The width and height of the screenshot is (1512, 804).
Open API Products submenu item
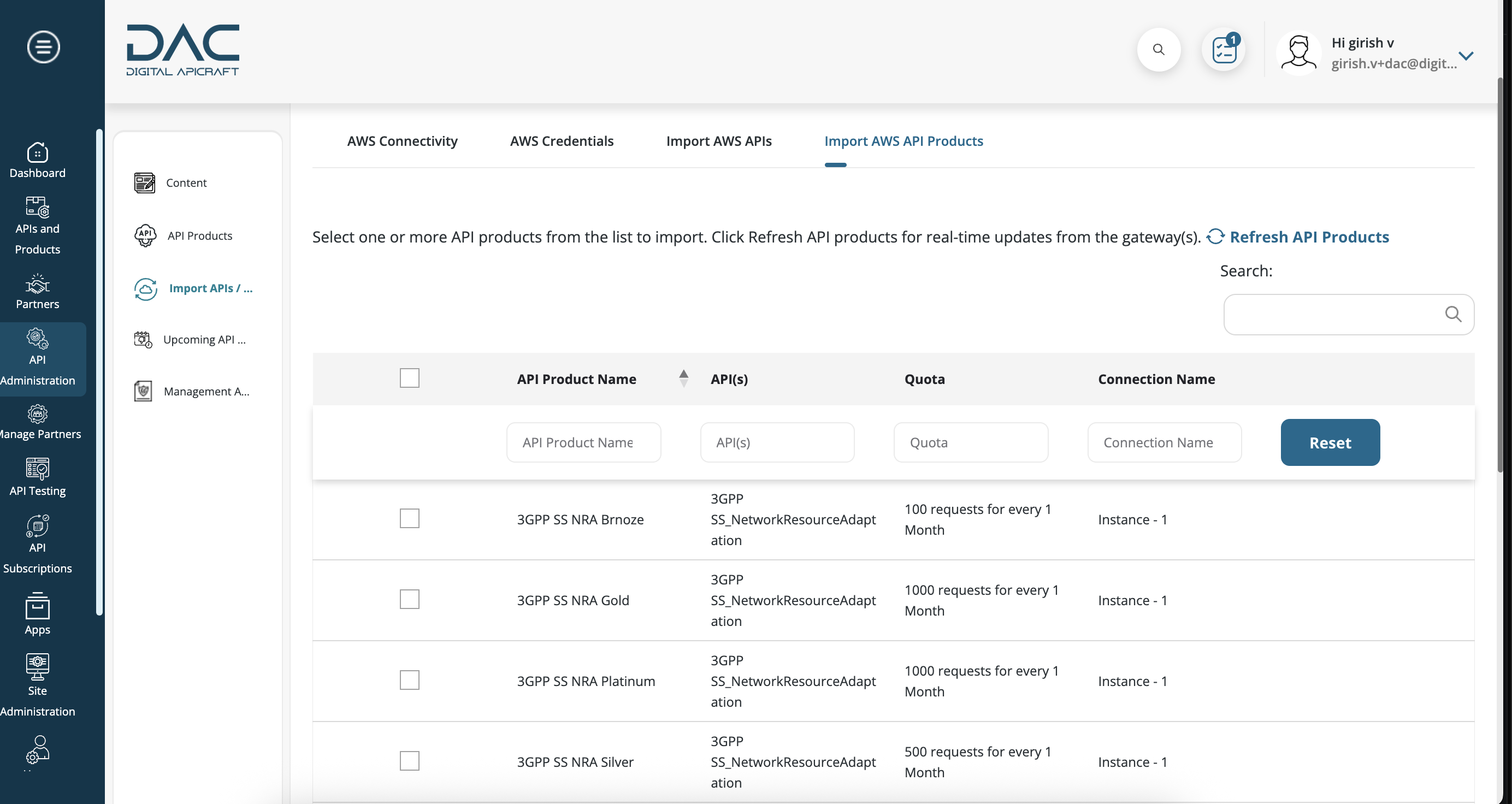pyautogui.click(x=183, y=236)
